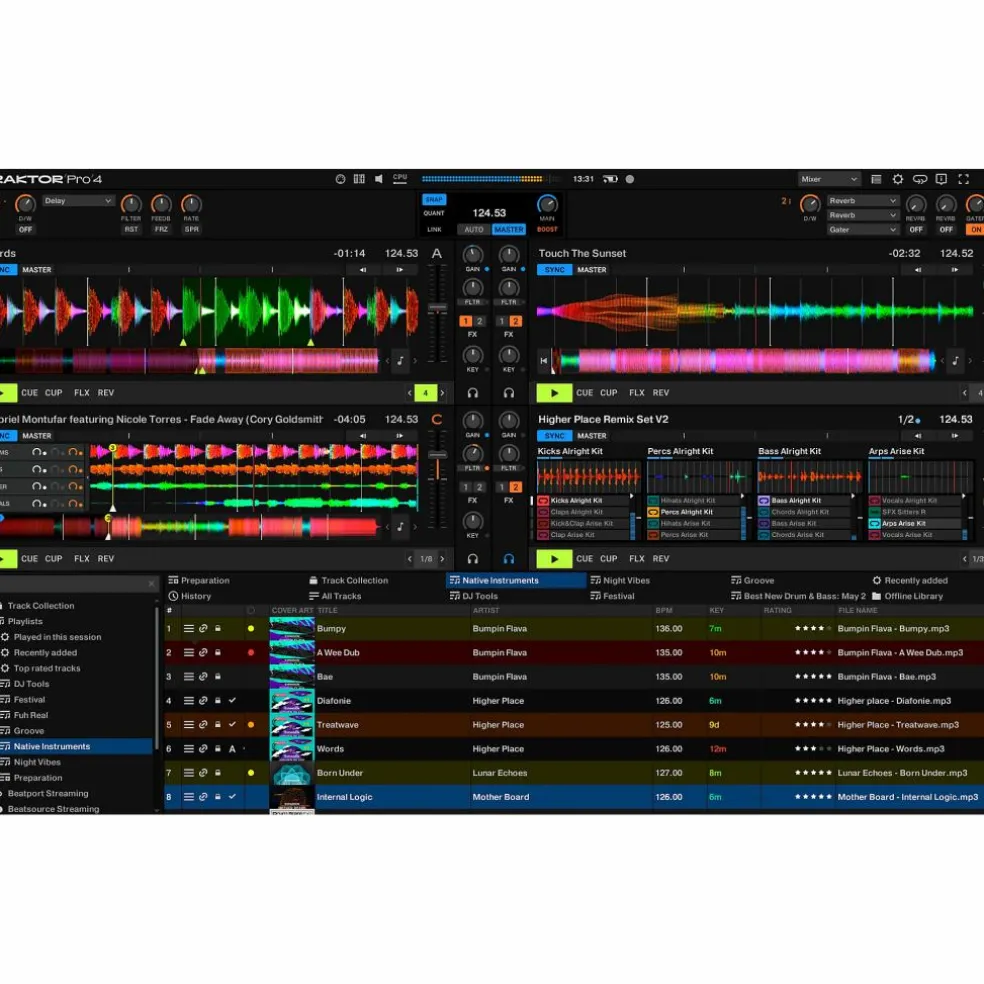Click the link icon on Bumpy row
The height and width of the screenshot is (984, 984).
(x=203, y=628)
